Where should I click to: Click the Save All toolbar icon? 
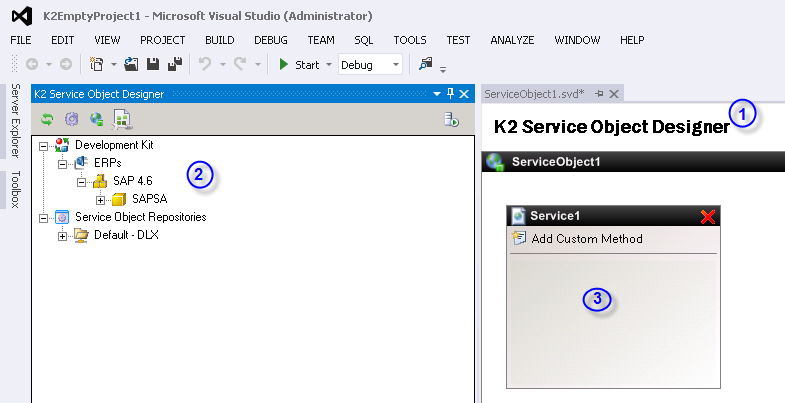point(175,64)
